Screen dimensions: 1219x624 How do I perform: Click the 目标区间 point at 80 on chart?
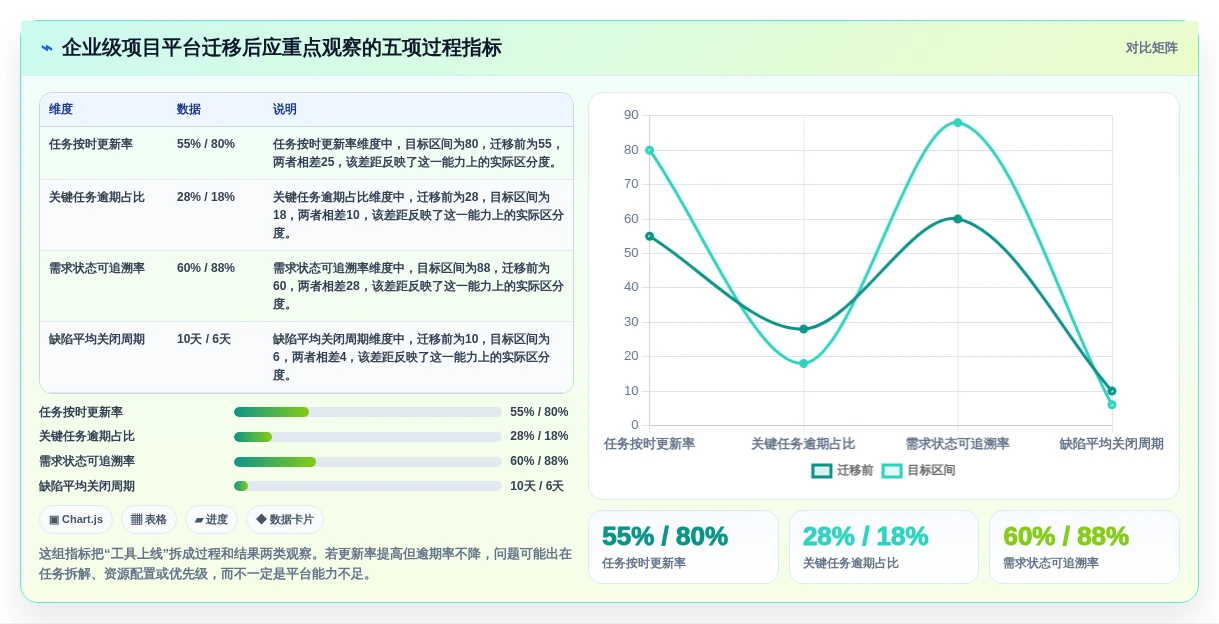650,150
